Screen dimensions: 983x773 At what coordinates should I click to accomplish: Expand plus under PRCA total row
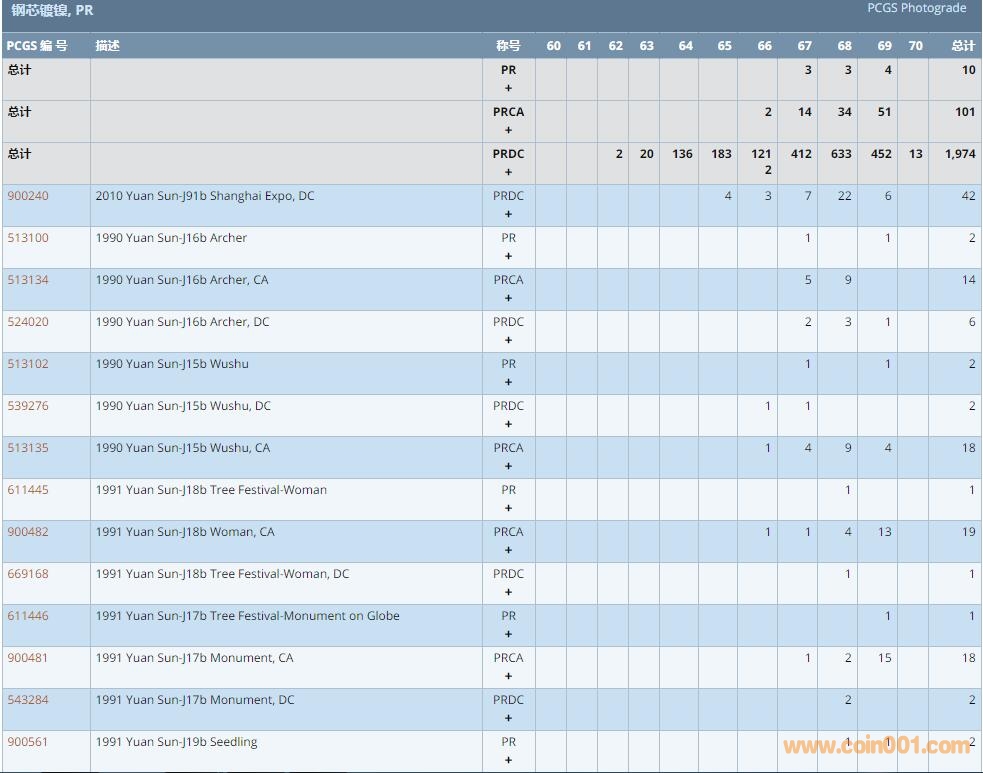508,130
